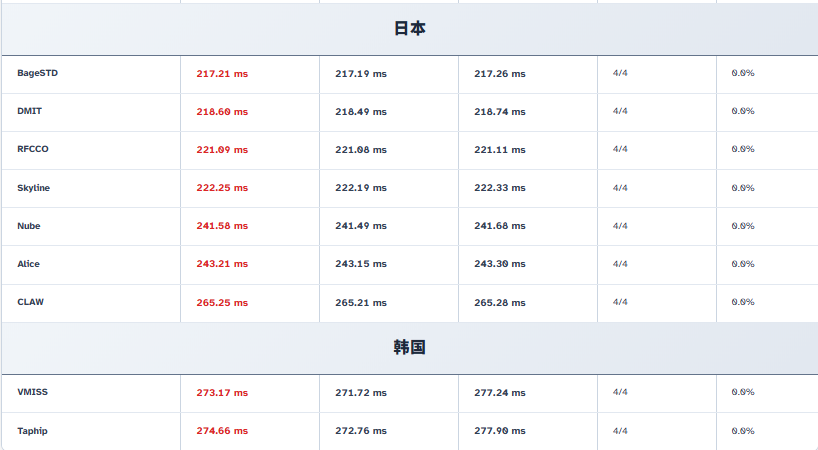The image size is (818, 450).
Task: Click the red 217.21 ms latency value
Action: (x=222, y=74)
